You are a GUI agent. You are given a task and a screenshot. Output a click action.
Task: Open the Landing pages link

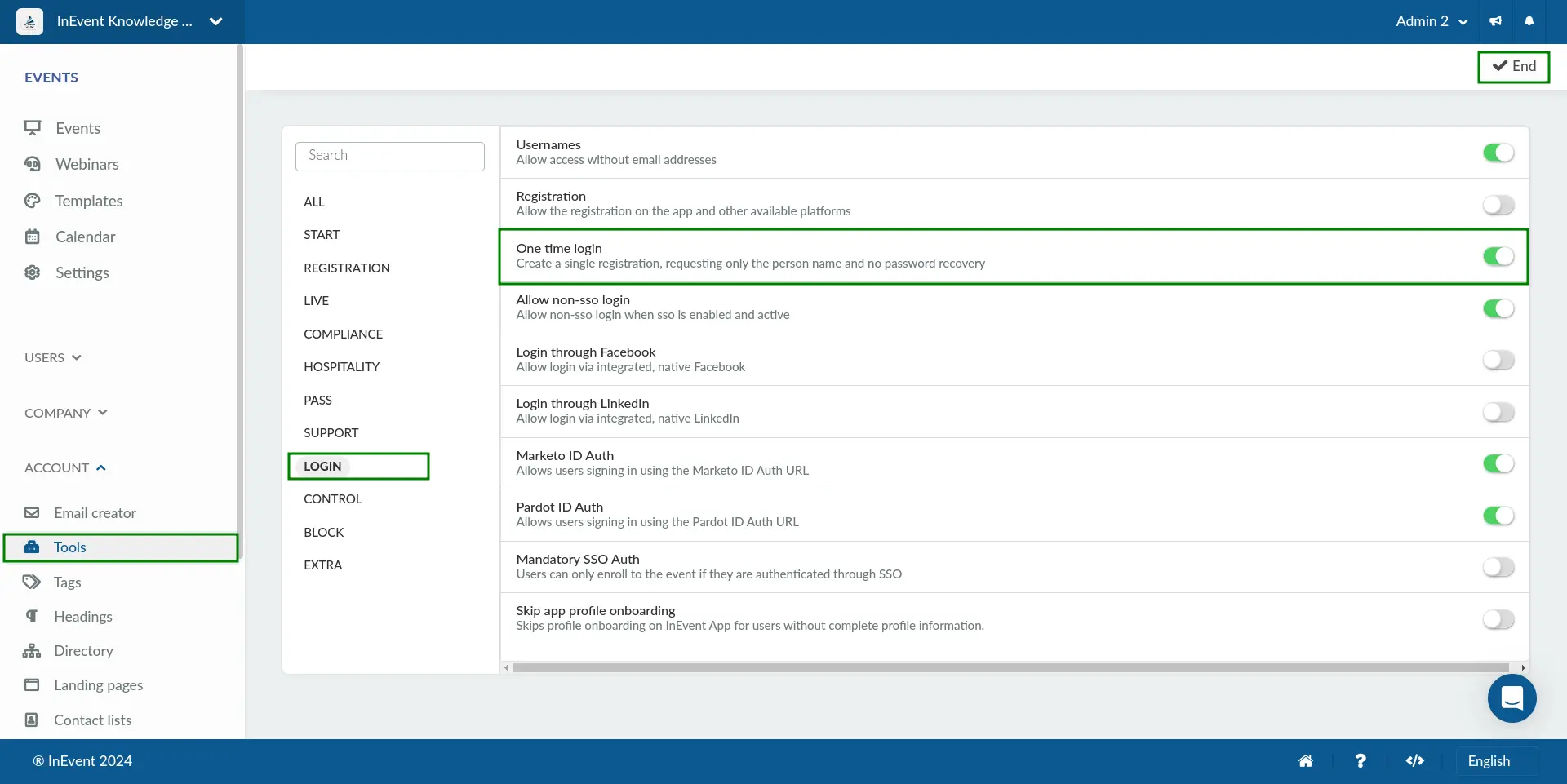(x=99, y=685)
